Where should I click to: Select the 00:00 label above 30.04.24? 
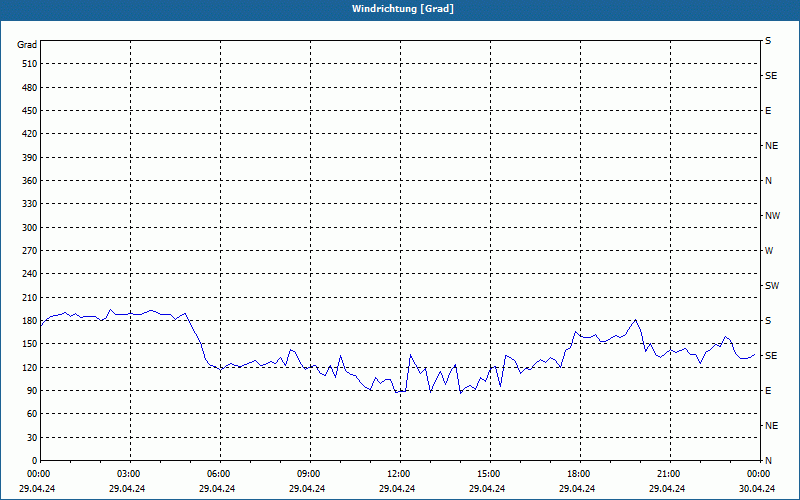[759, 474]
